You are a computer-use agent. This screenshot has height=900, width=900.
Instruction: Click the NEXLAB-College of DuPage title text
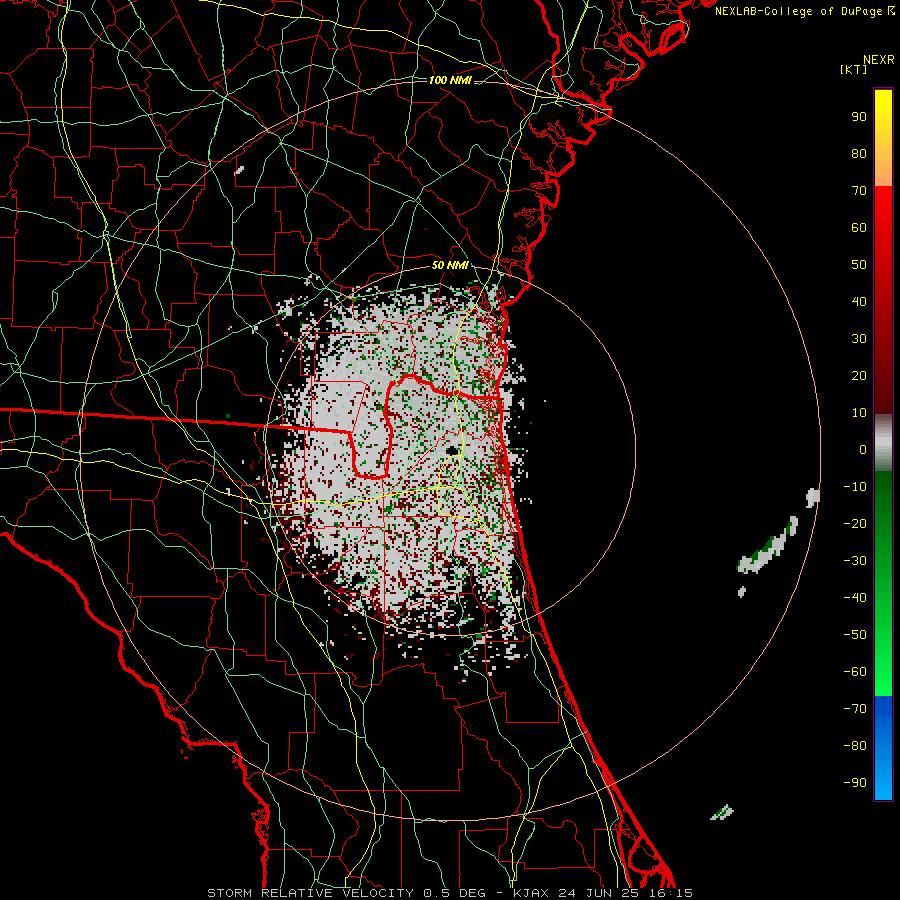[x=798, y=11]
